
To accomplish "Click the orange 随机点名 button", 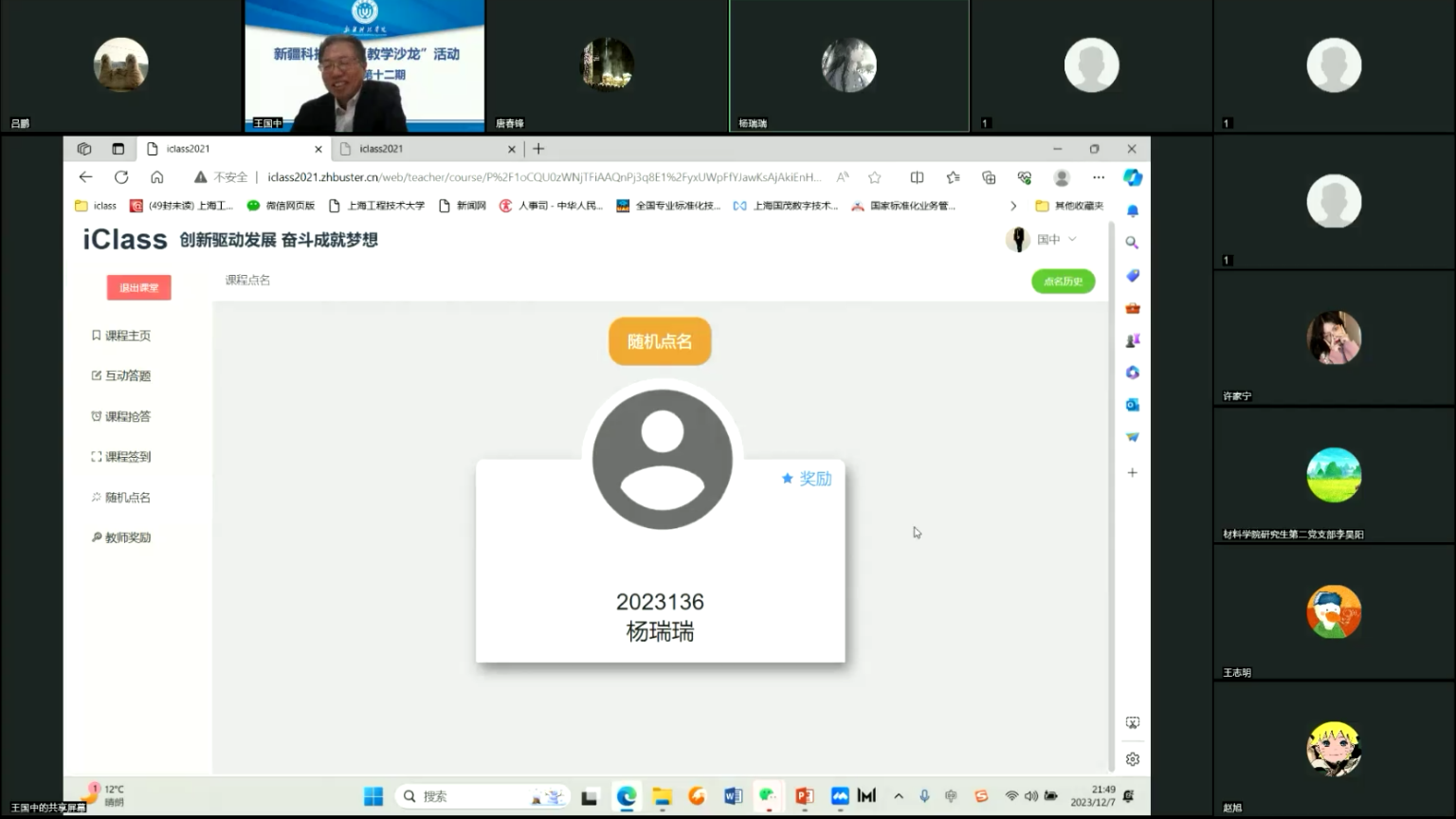I will 660,341.
